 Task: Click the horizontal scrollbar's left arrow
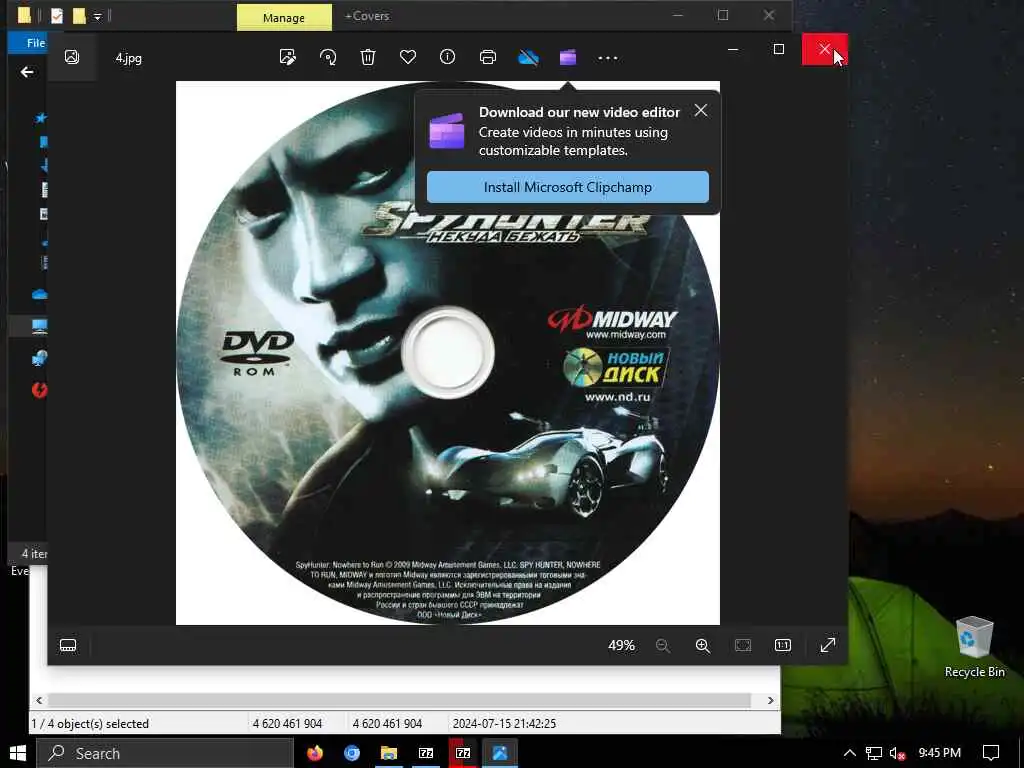pyautogui.click(x=39, y=700)
